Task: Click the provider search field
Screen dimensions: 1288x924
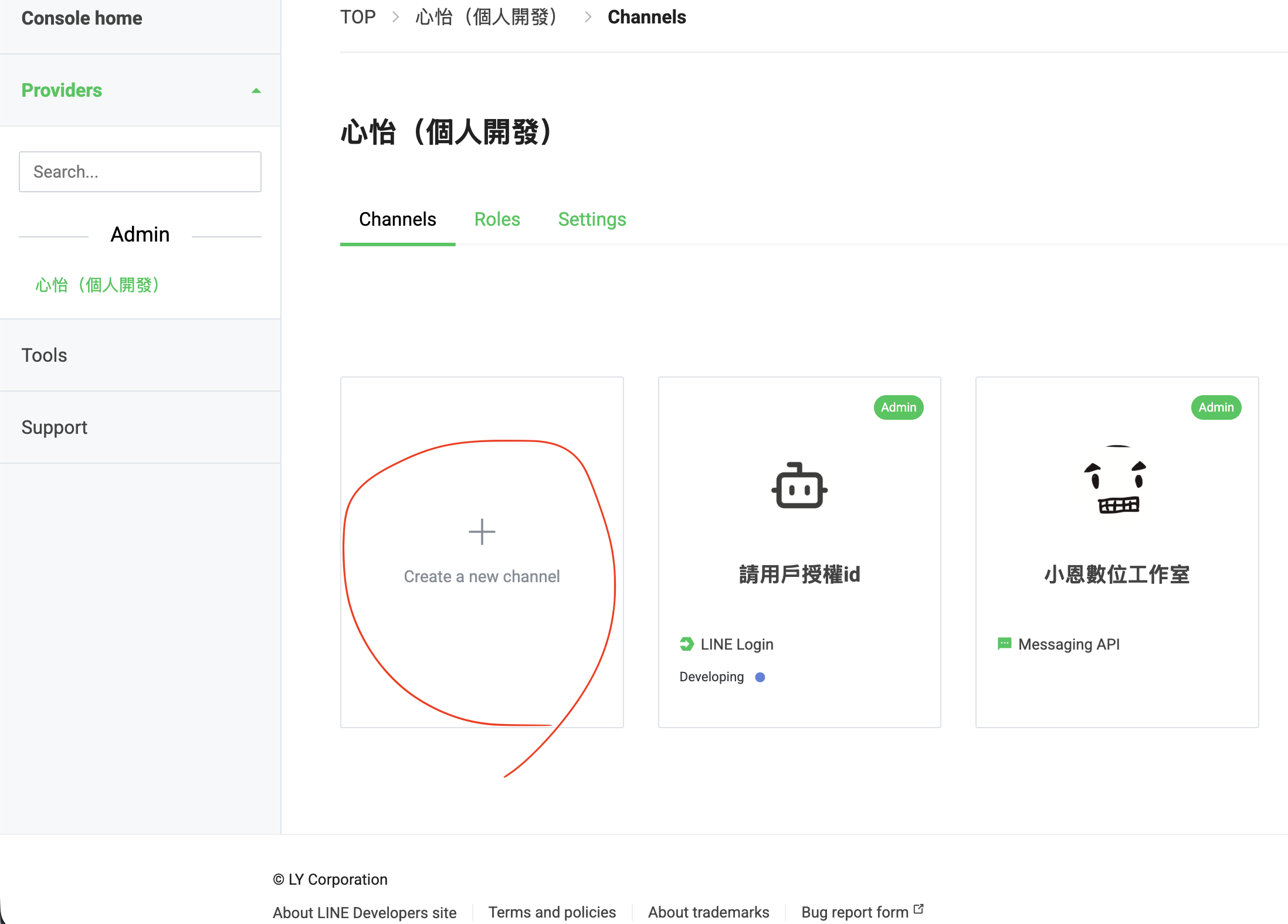Action: (x=140, y=171)
